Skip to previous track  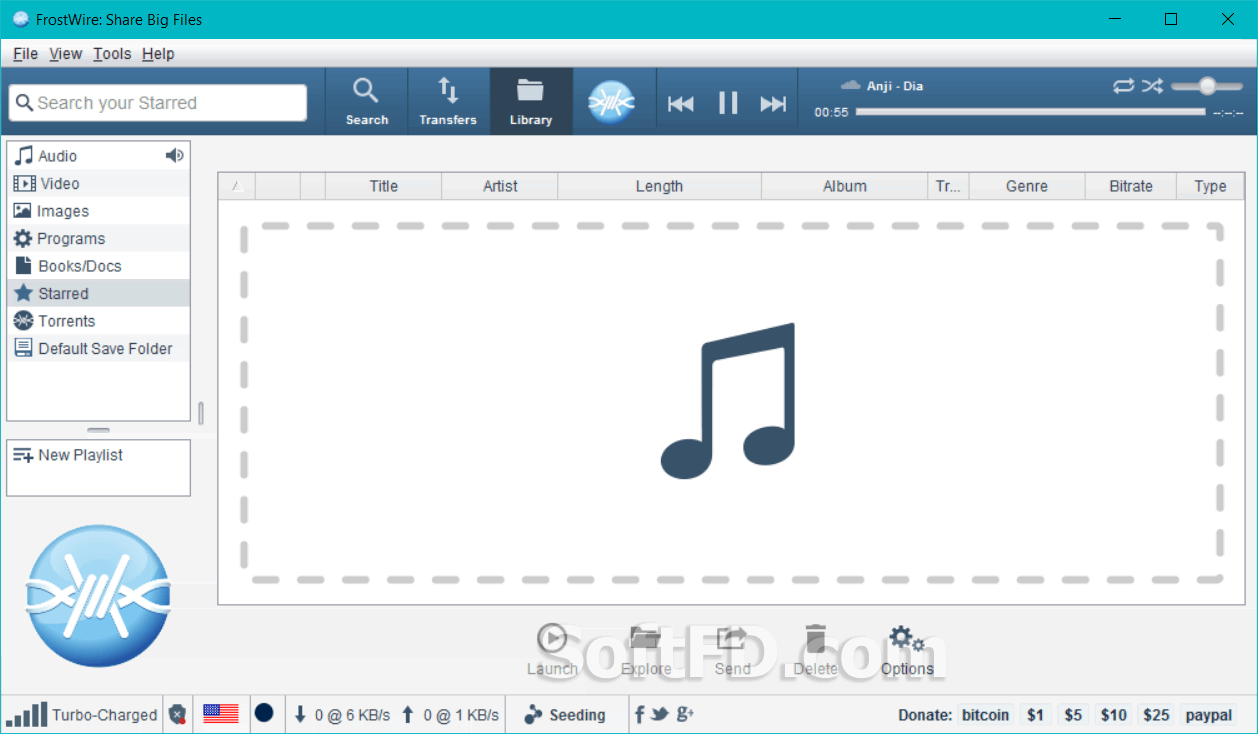(681, 103)
